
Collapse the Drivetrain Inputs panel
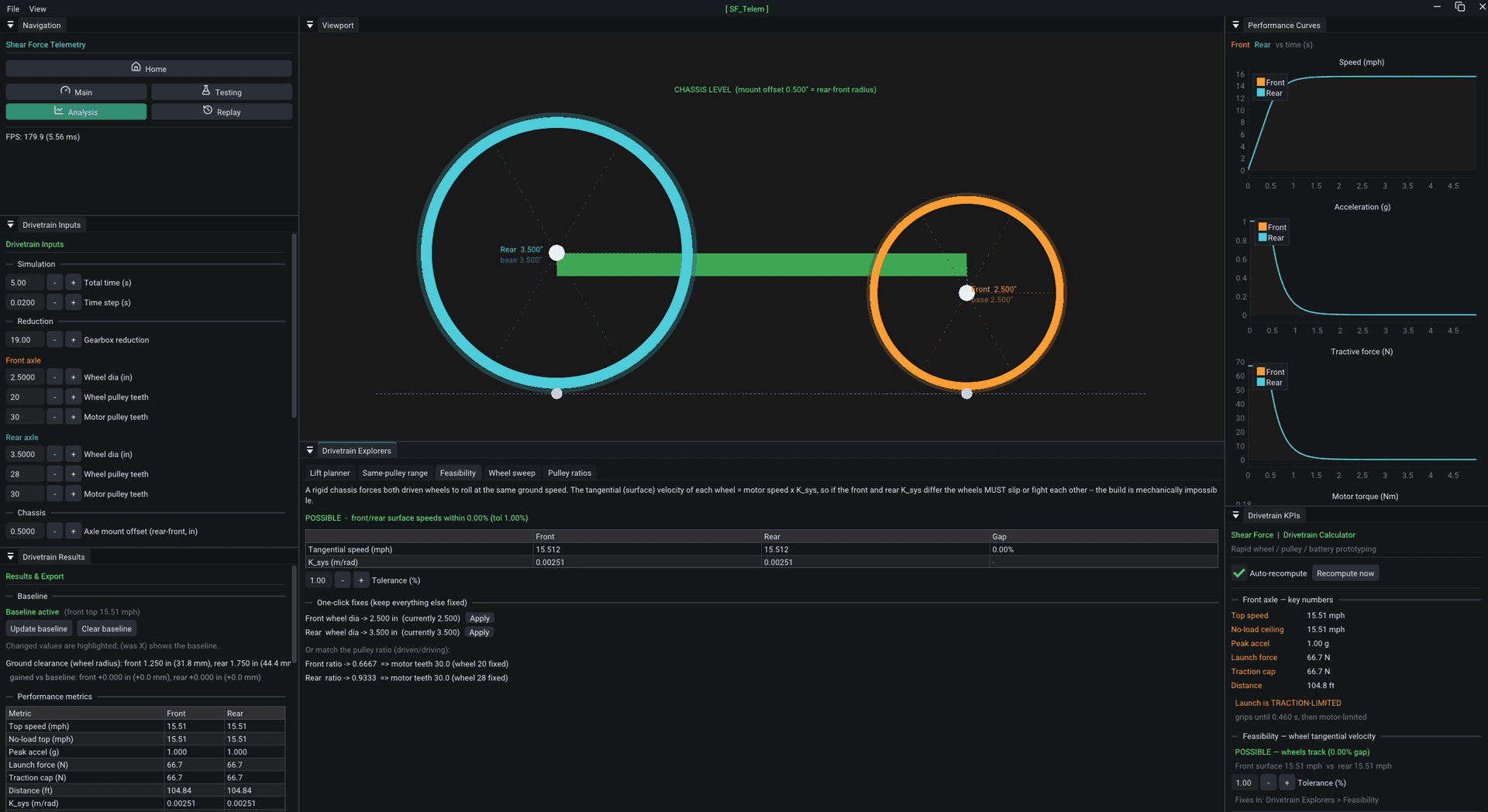coord(11,225)
